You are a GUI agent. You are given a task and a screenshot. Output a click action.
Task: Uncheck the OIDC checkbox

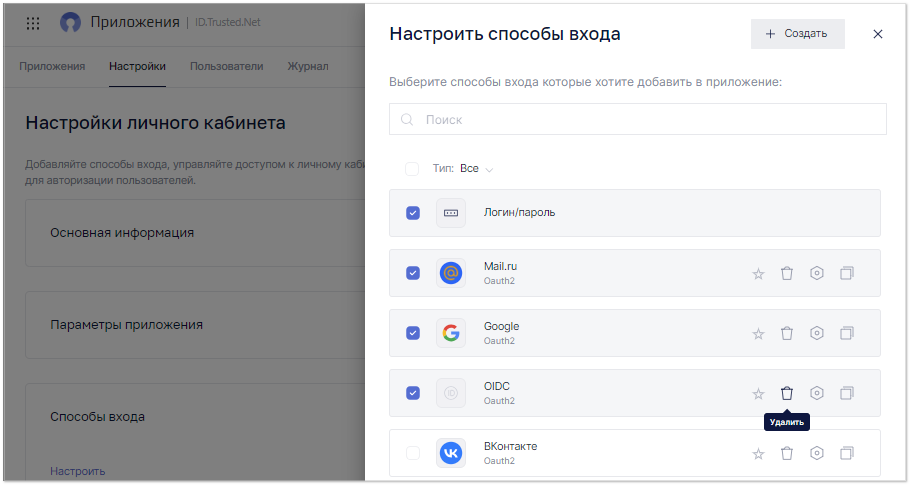point(413,393)
